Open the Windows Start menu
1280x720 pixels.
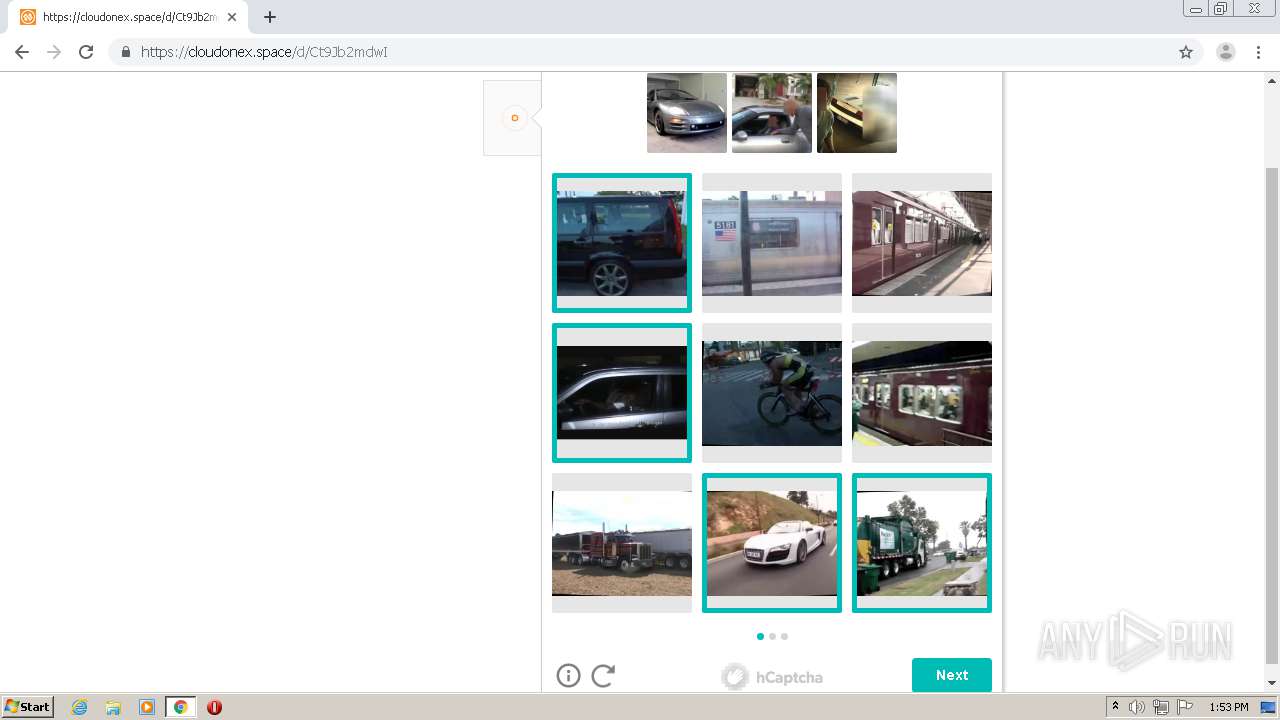pyautogui.click(x=28, y=707)
